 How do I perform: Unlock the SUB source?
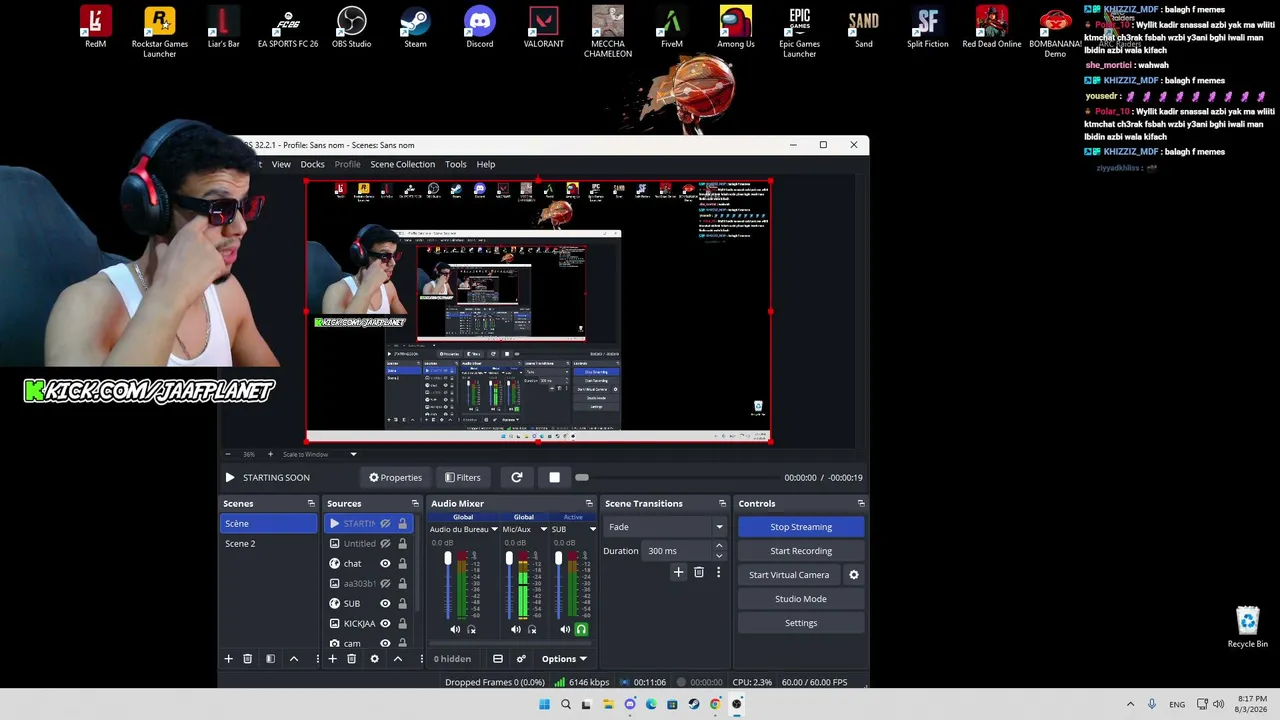tap(402, 604)
